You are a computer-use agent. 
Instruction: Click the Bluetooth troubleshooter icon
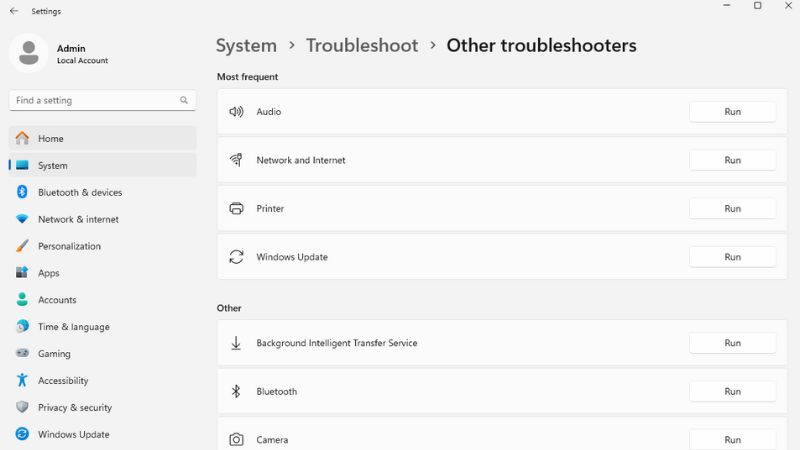click(236, 391)
